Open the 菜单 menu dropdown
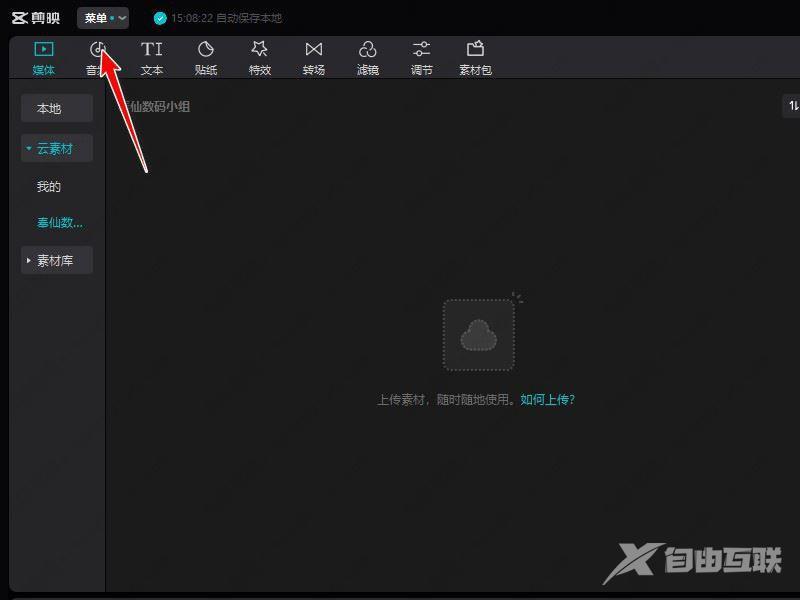Image resolution: width=800 pixels, height=600 pixels. (x=103, y=18)
